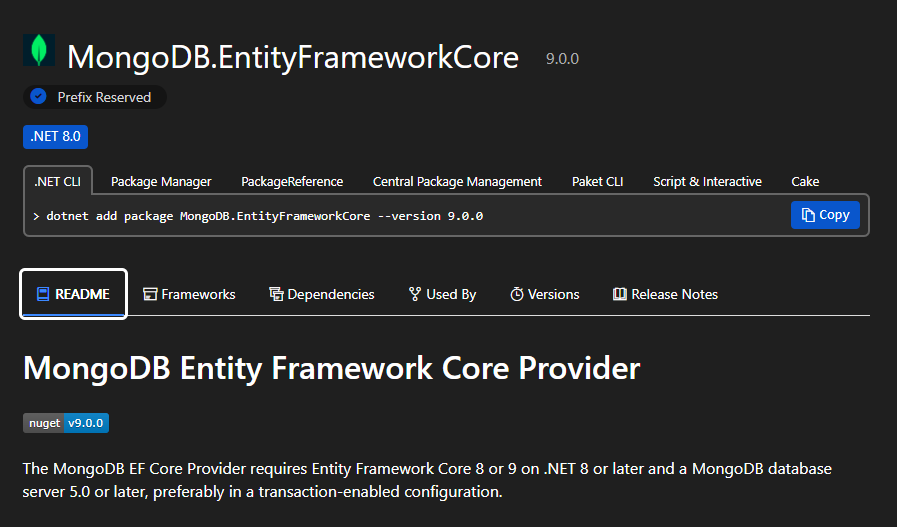Select the .NET CLI tab
Viewport: 897px width, 527px height.
(x=58, y=181)
